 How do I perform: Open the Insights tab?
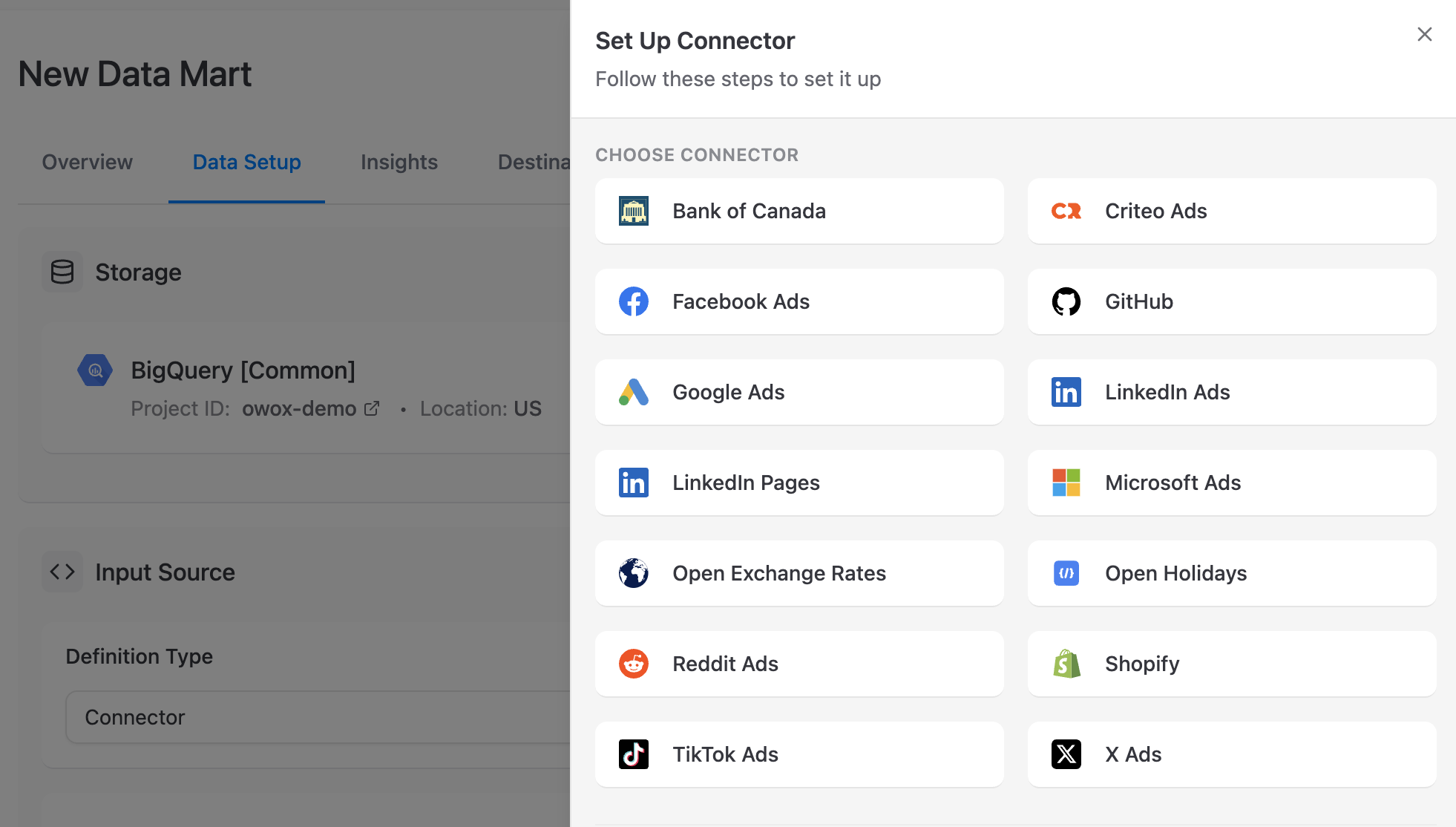click(x=399, y=162)
